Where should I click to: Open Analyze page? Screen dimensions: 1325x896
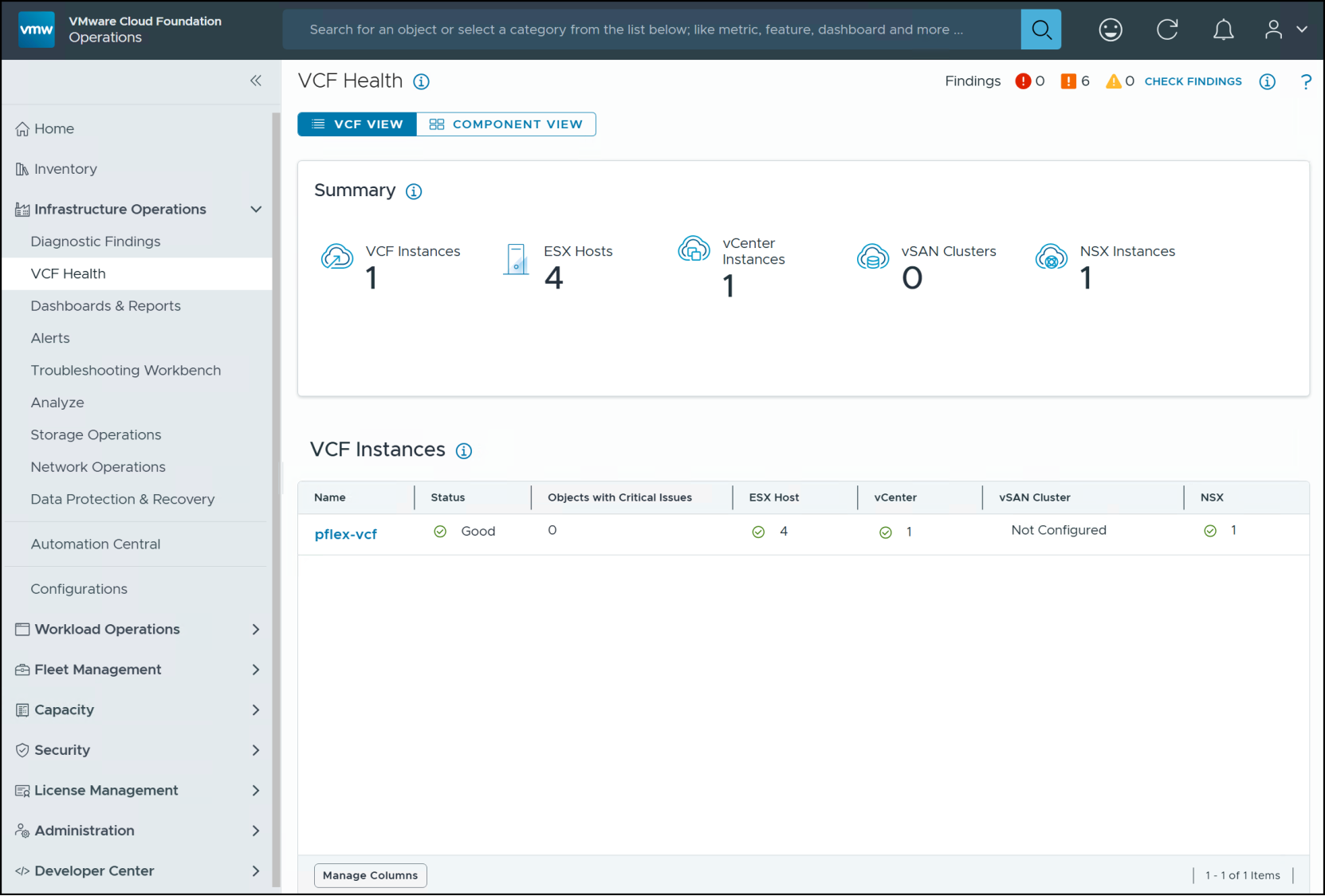(57, 403)
